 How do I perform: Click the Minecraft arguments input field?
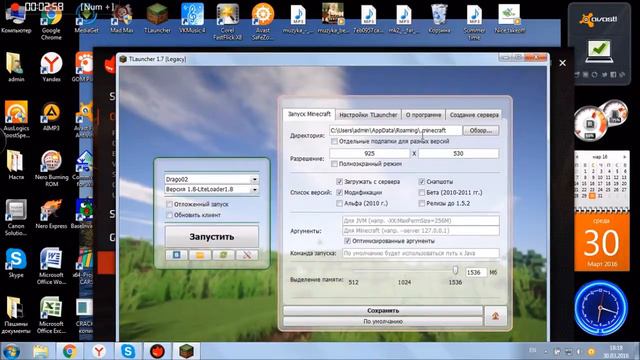pos(420,231)
